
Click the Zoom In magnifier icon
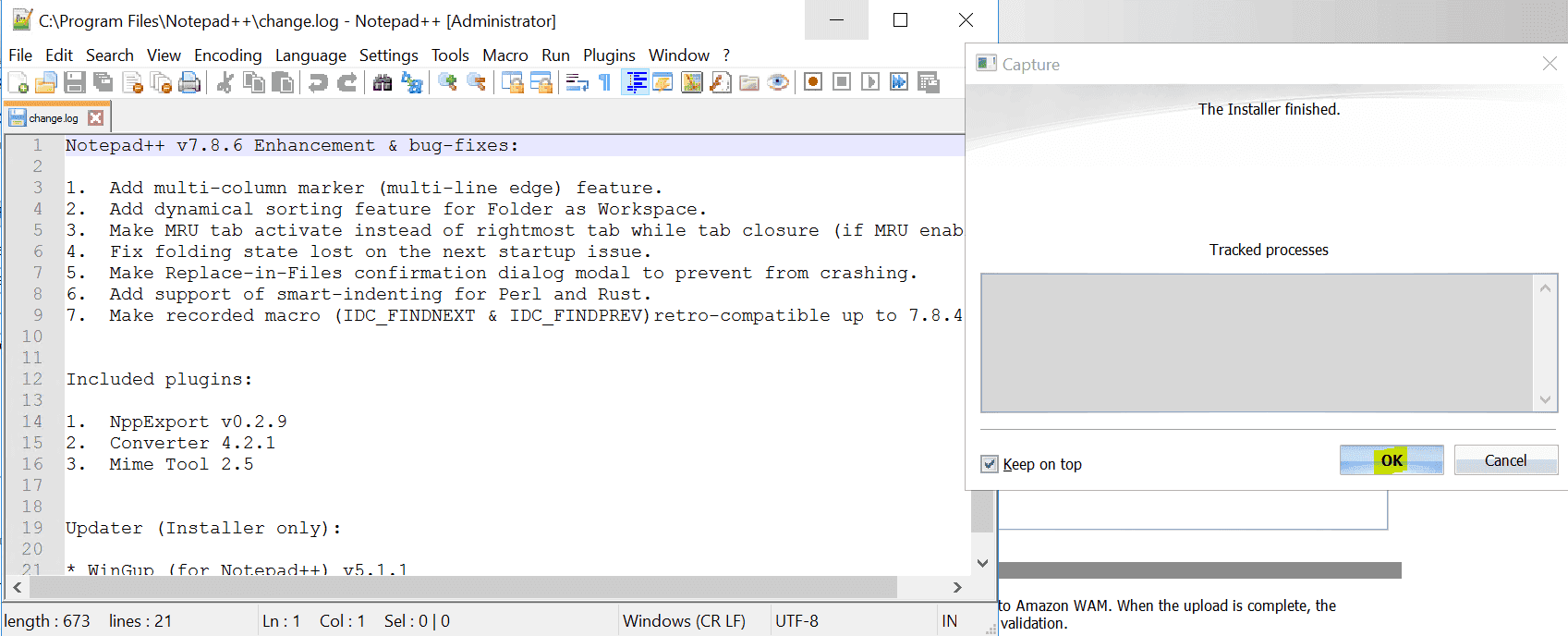[447, 83]
